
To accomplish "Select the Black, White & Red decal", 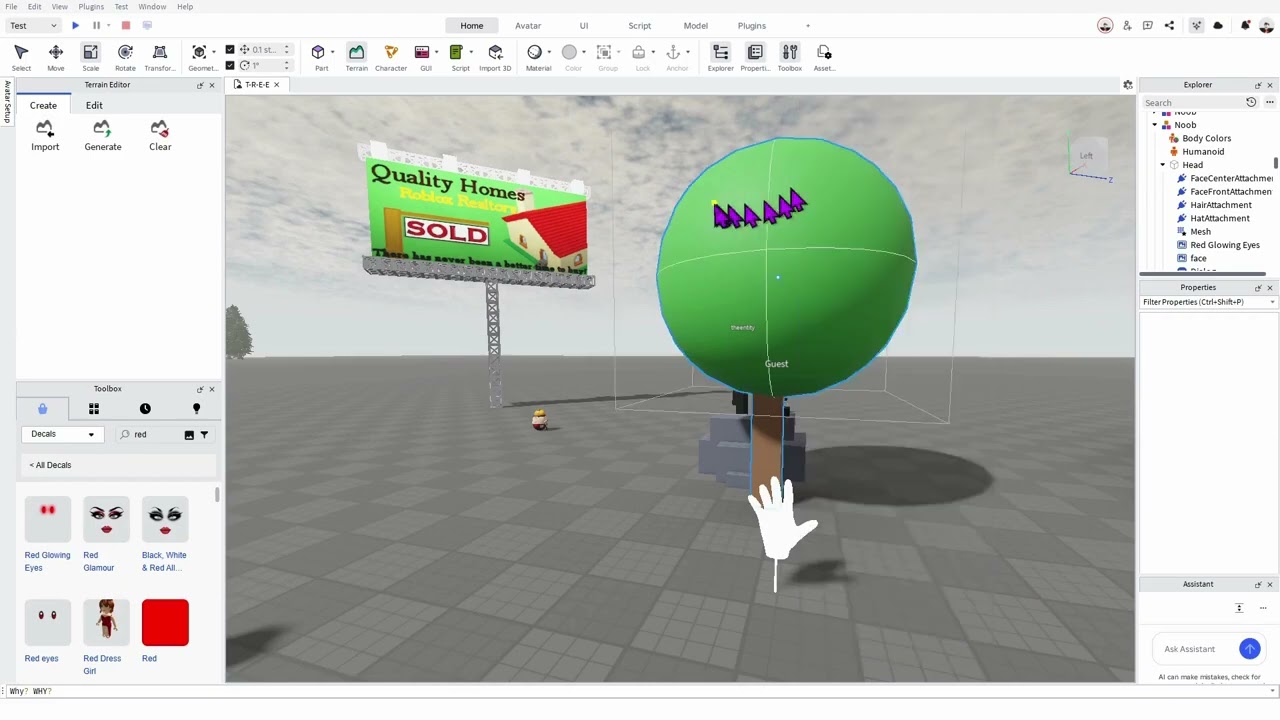I will pos(165,519).
